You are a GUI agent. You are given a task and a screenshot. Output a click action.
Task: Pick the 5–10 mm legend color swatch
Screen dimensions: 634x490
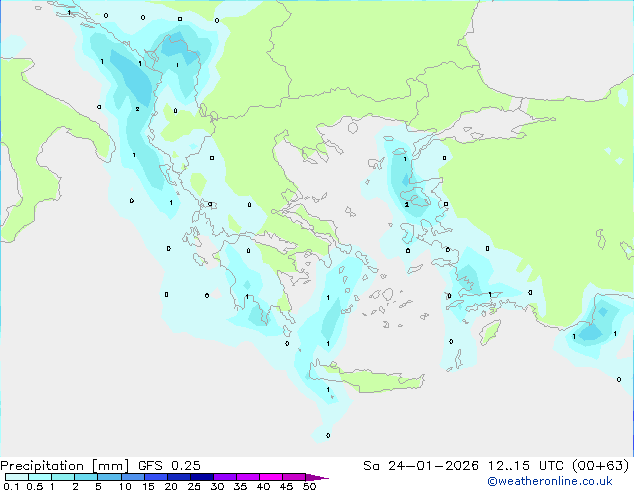tap(109, 477)
